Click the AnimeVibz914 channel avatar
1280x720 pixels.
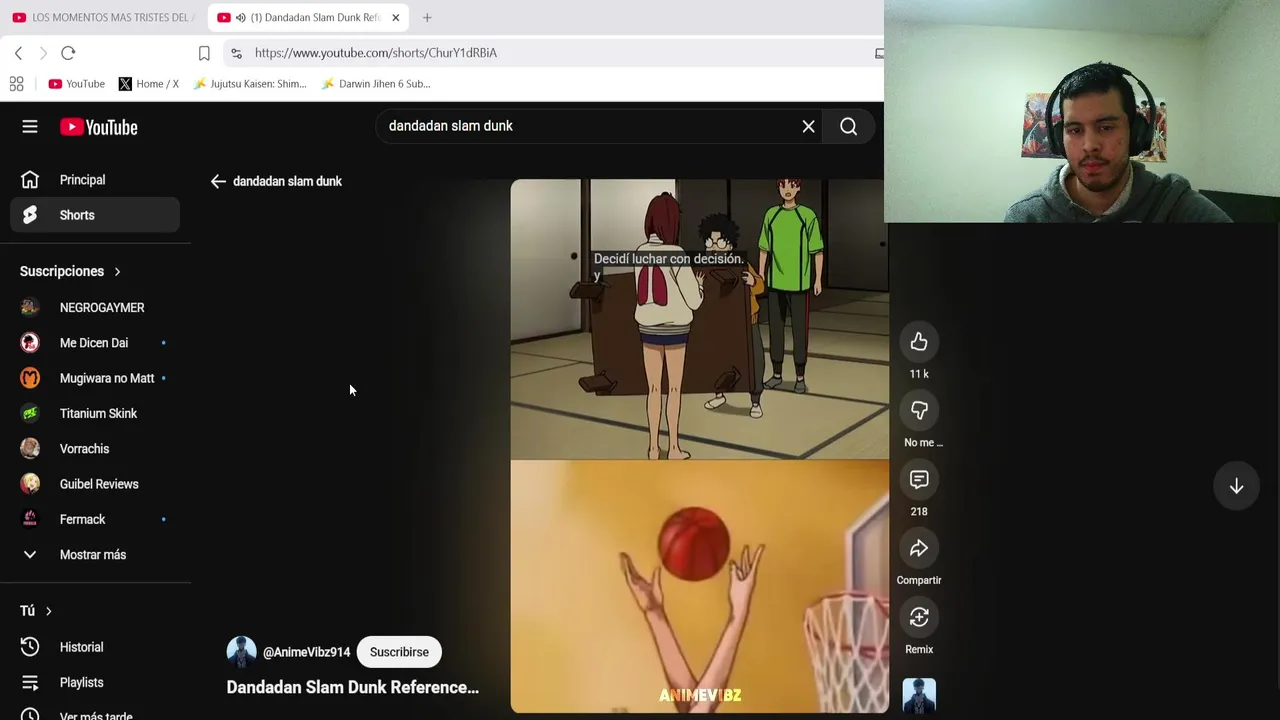point(241,652)
